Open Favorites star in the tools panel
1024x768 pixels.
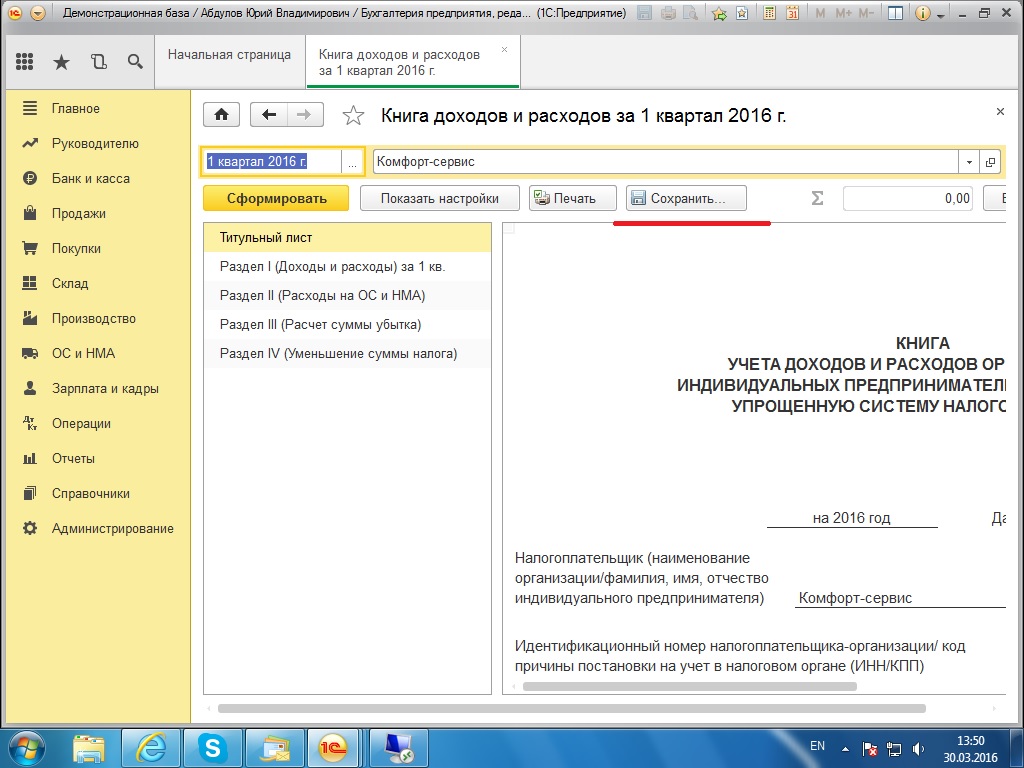[x=61, y=62]
